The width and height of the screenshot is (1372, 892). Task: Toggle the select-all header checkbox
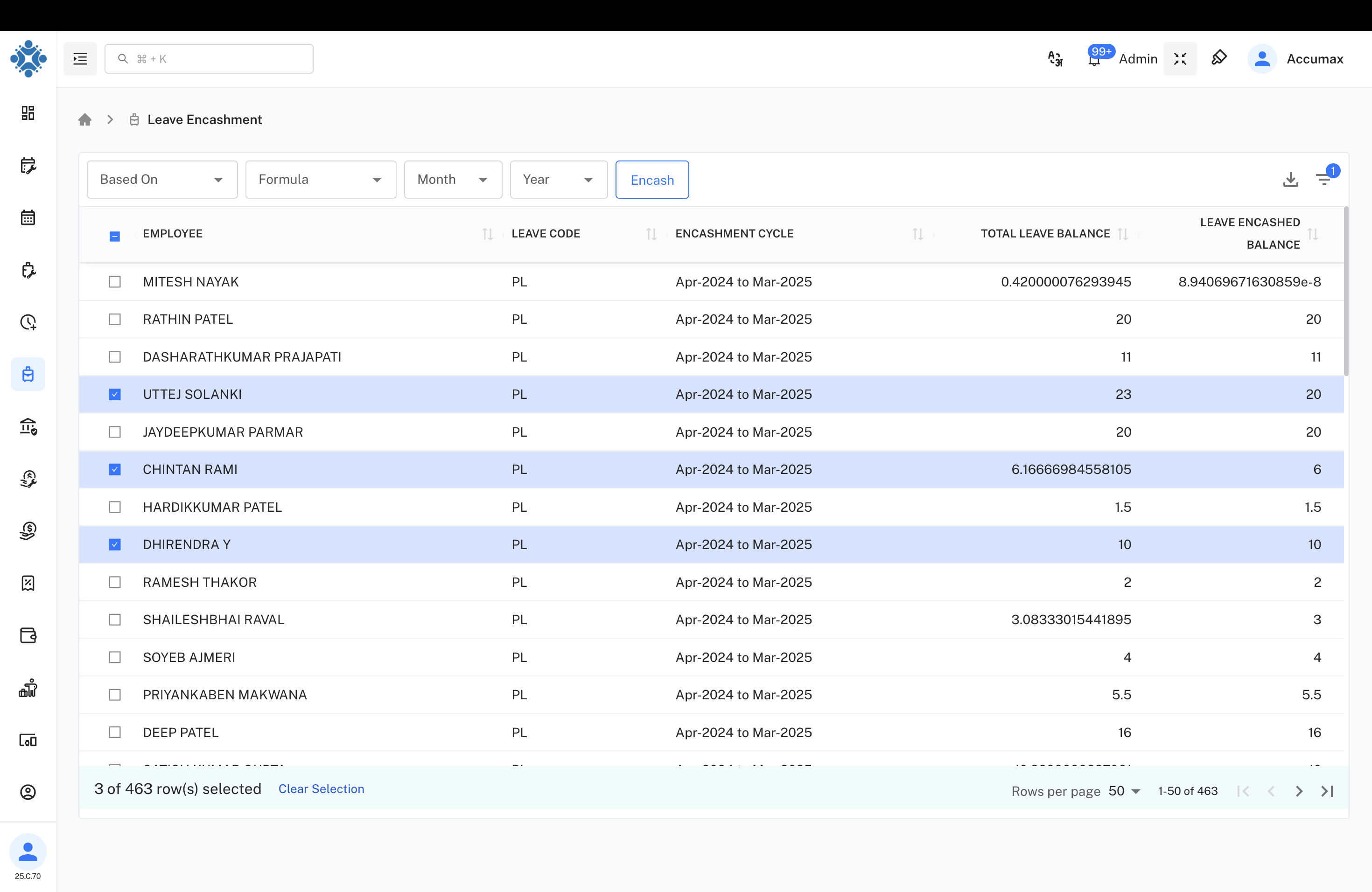pyautogui.click(x=115, y=236)
